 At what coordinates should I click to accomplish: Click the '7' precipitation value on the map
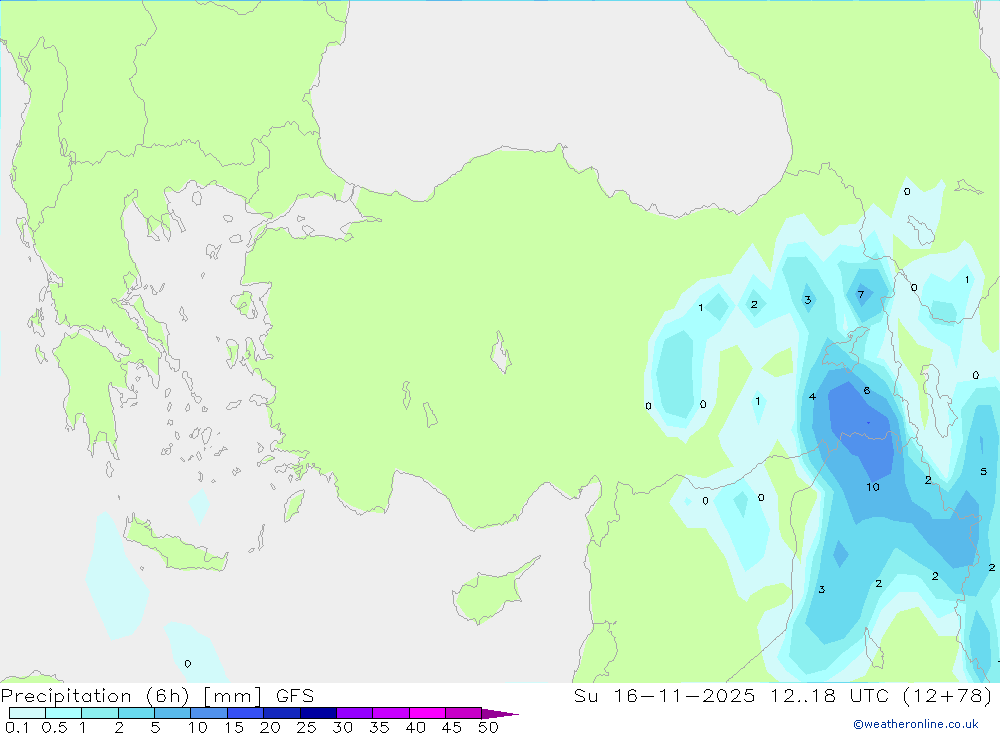point(860,294)
